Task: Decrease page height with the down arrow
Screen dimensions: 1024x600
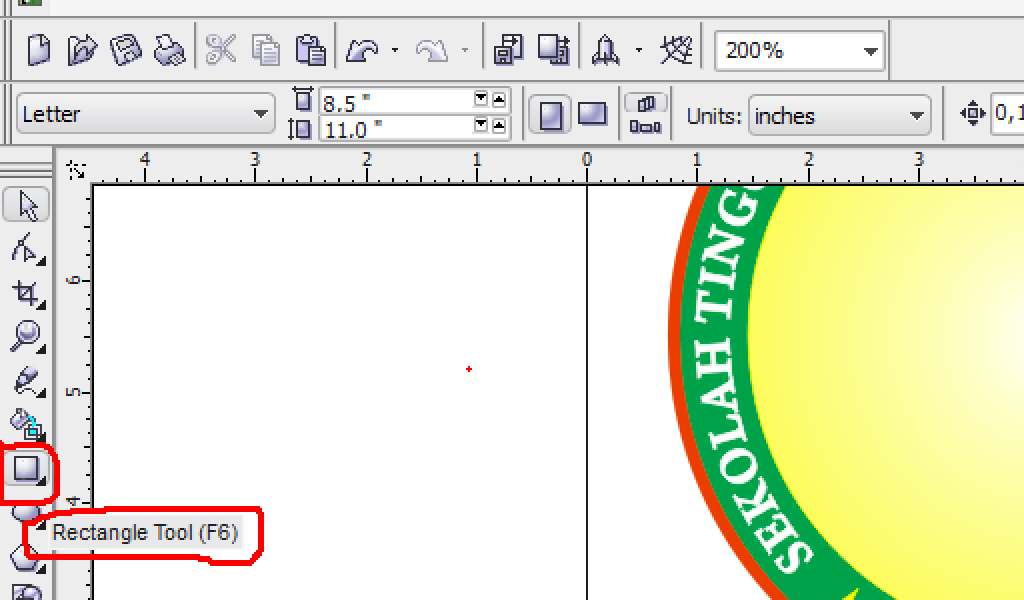Action: (481, 125)
